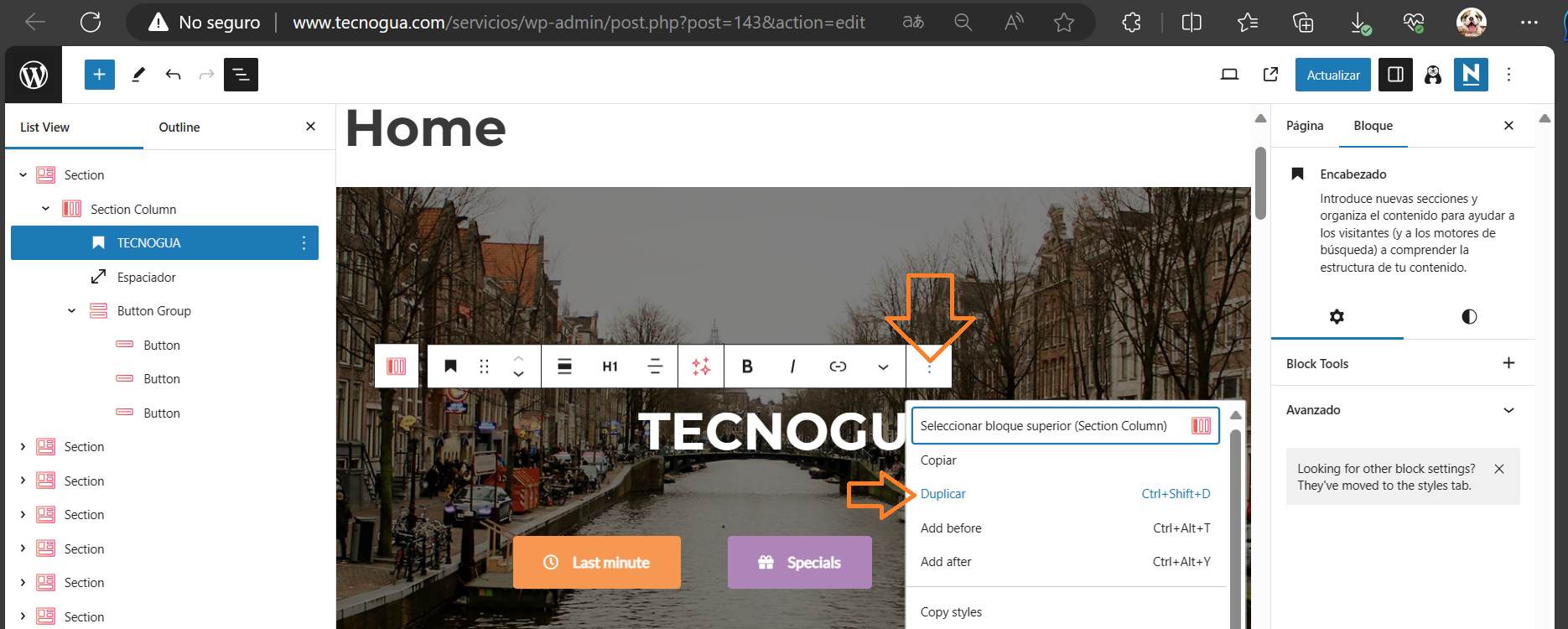The width and height of the screenshot is (1568, 629).
Task: Click the Actualizar button
Action: [x=1332, y=75]
